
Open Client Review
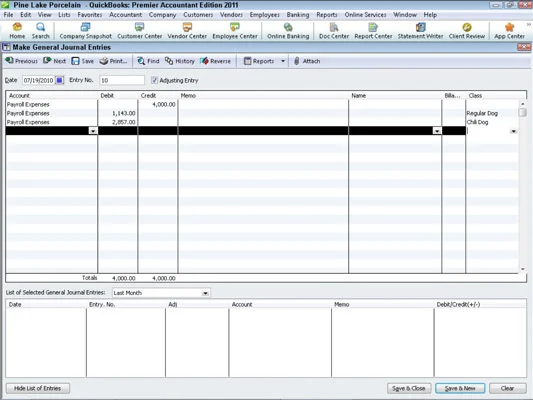point(467,31)
